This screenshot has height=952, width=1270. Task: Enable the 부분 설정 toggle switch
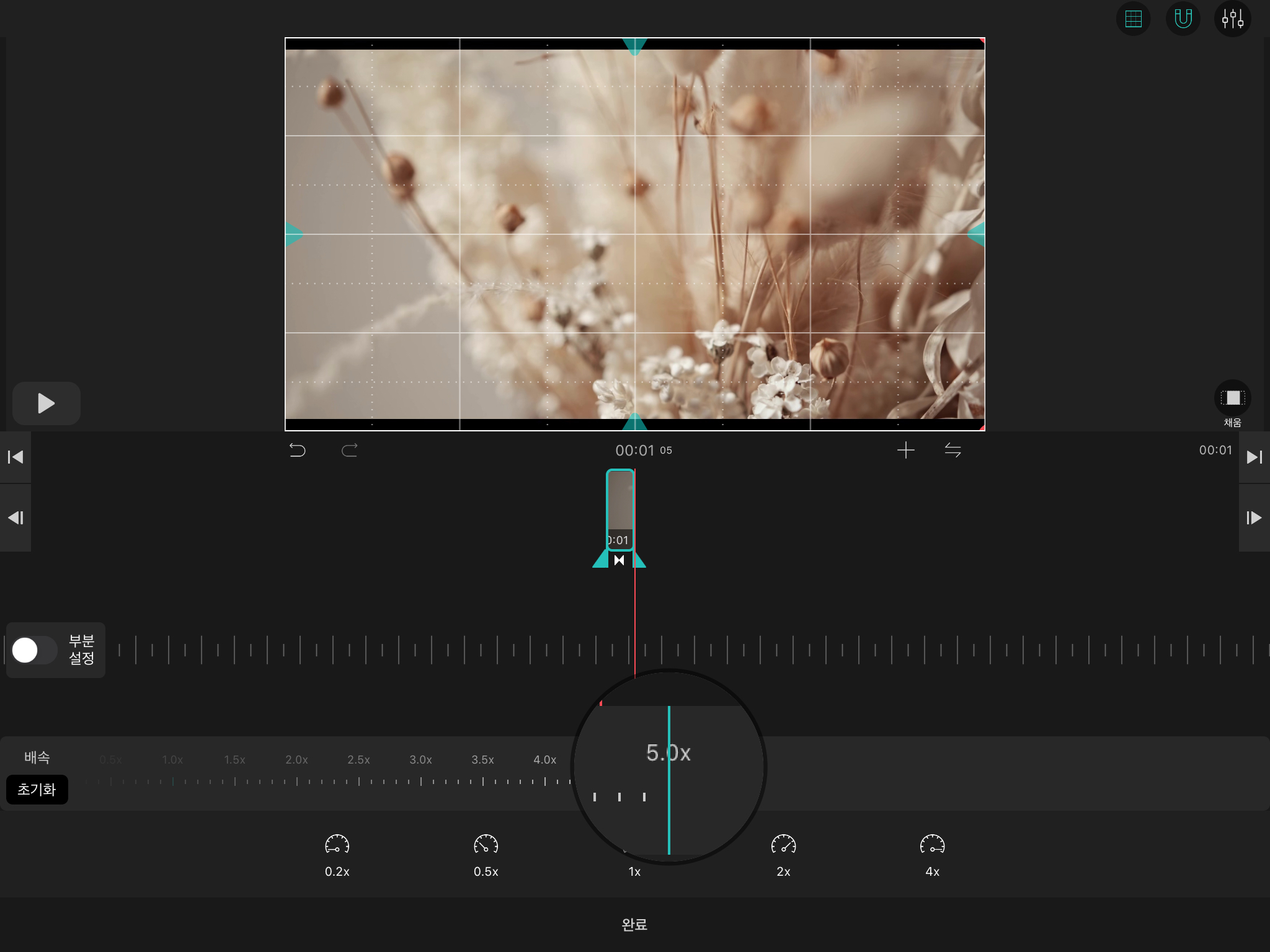pyautogui.click(x=35, y=650)
